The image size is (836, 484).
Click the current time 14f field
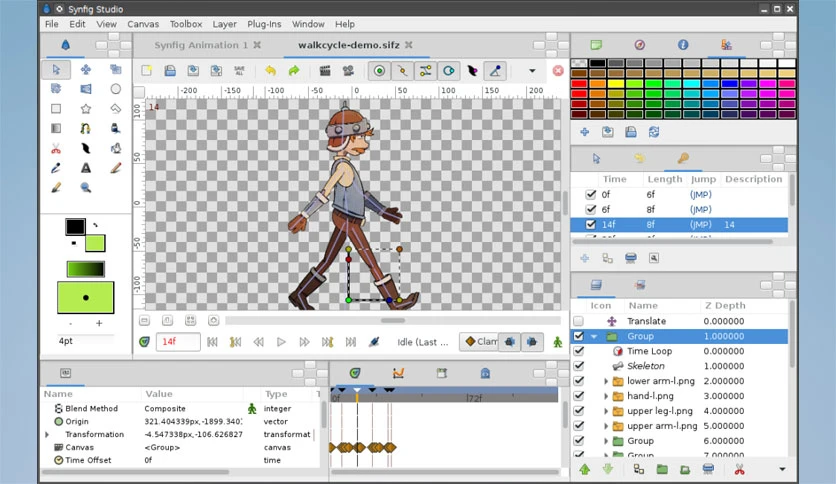(178, 342)
